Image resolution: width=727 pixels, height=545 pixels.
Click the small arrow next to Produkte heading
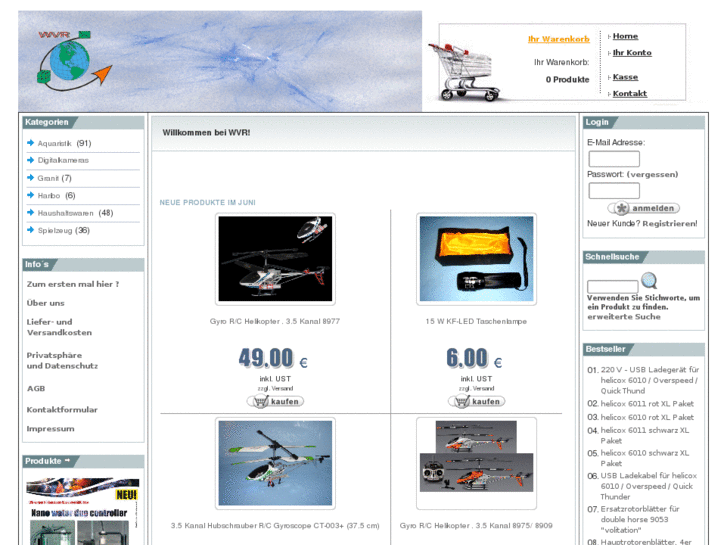[x=67, y=460]
